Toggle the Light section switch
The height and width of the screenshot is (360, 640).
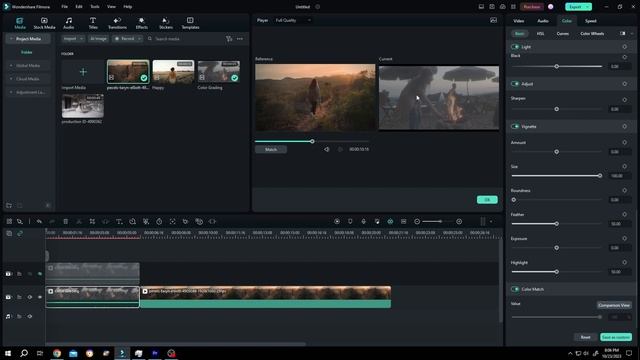(x=515, y=47)
